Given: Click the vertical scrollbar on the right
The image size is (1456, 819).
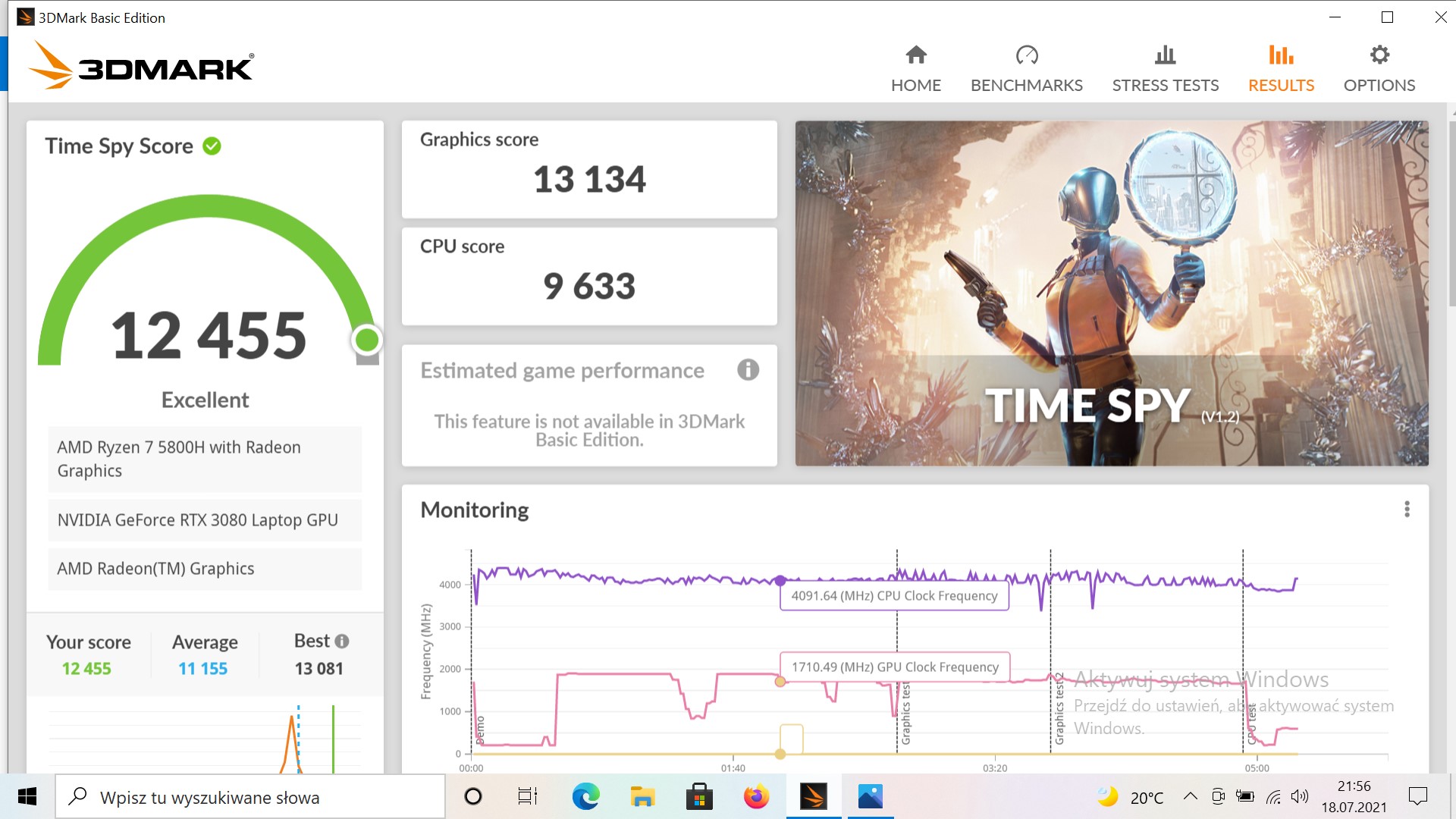Looking at the screenshot, I should point(1451,212).
